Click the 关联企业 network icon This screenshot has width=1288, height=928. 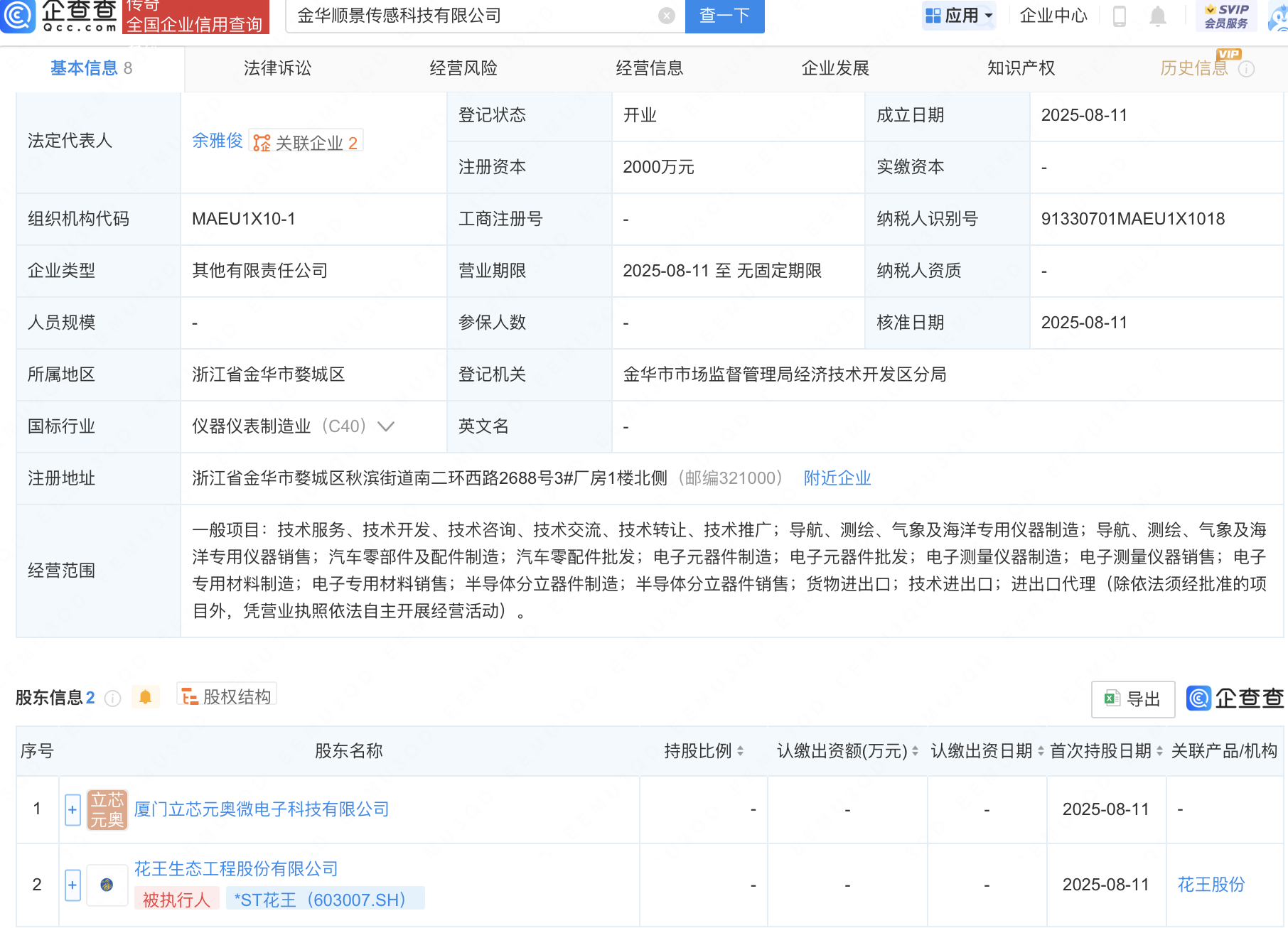click(x=262, y=143)
